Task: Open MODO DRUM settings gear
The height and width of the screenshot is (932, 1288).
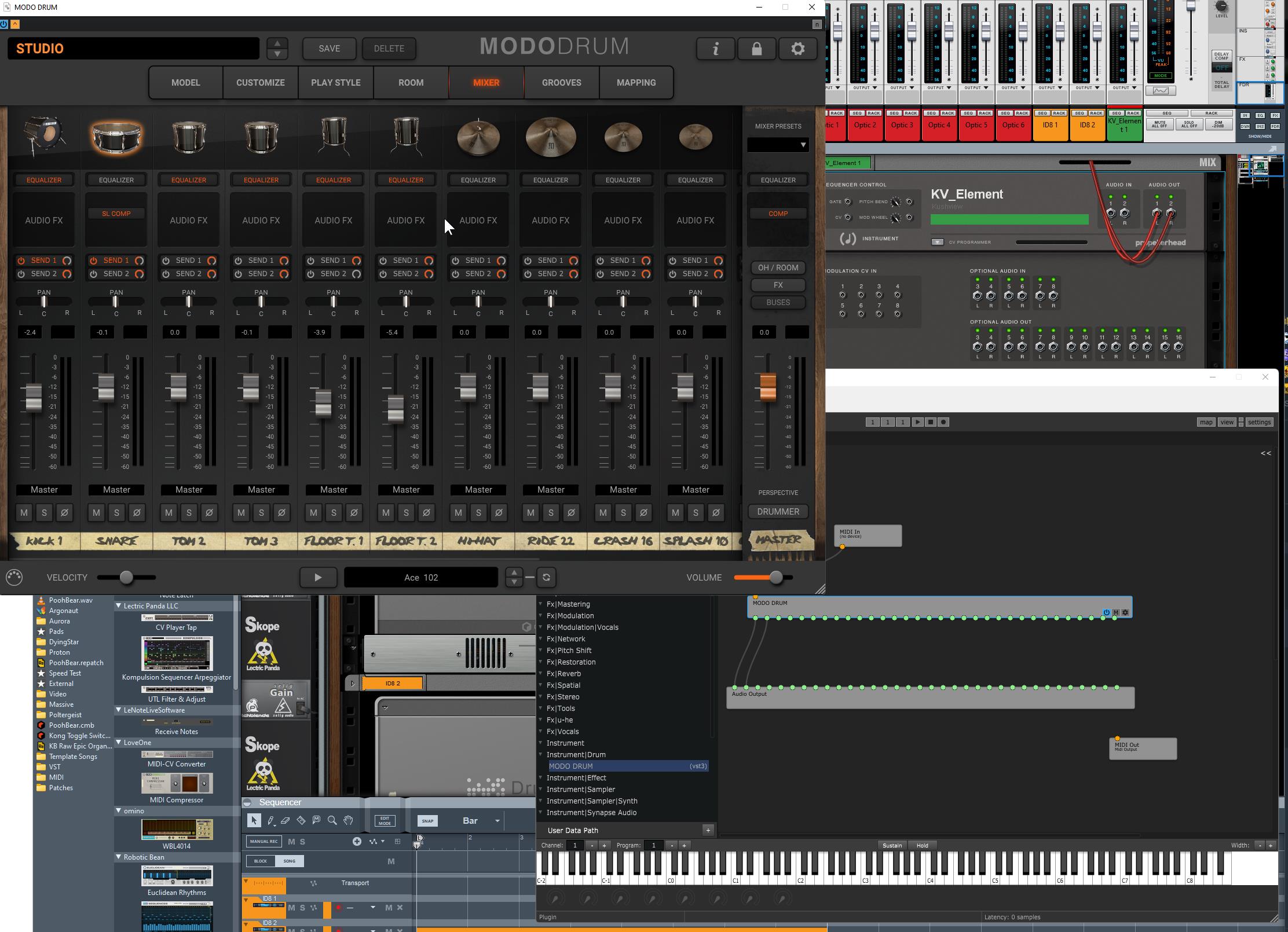Action: click(797, 49)
